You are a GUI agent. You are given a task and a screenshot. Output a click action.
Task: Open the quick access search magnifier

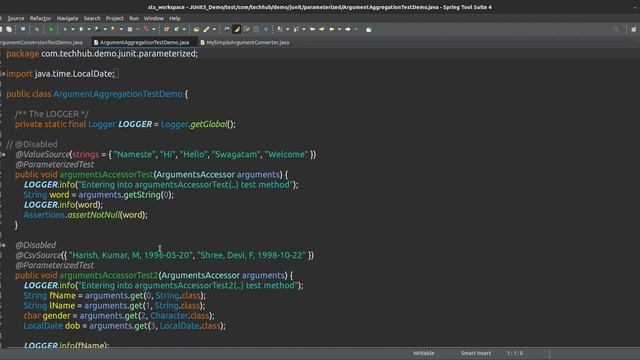click(x=616, y=29)
